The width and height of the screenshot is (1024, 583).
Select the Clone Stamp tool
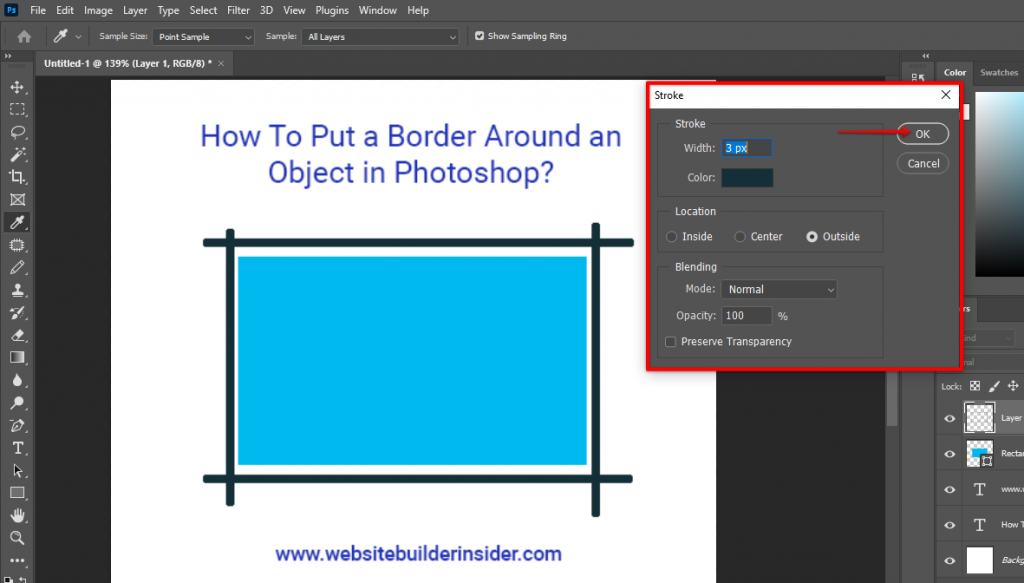pyautogui.click(x=16, y=290)
